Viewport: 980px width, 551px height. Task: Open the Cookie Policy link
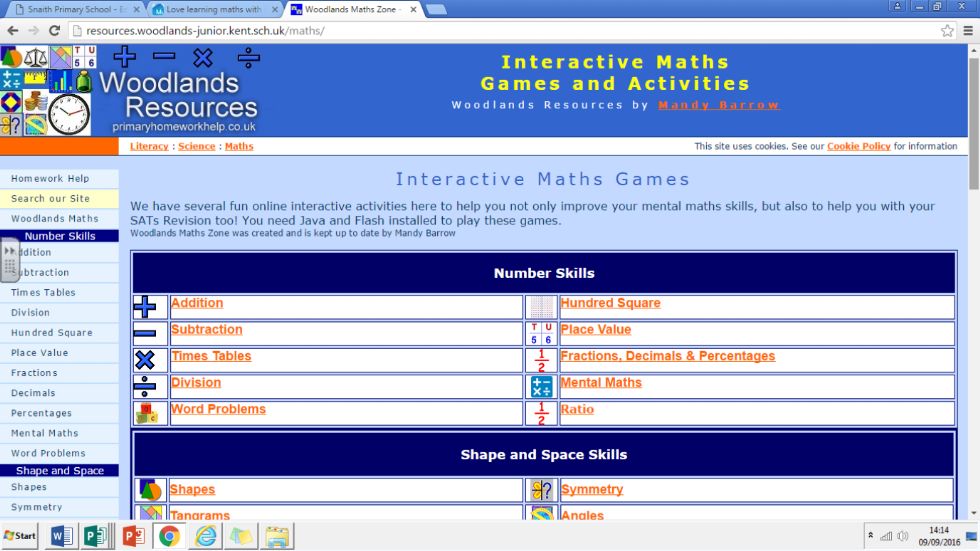858,146
